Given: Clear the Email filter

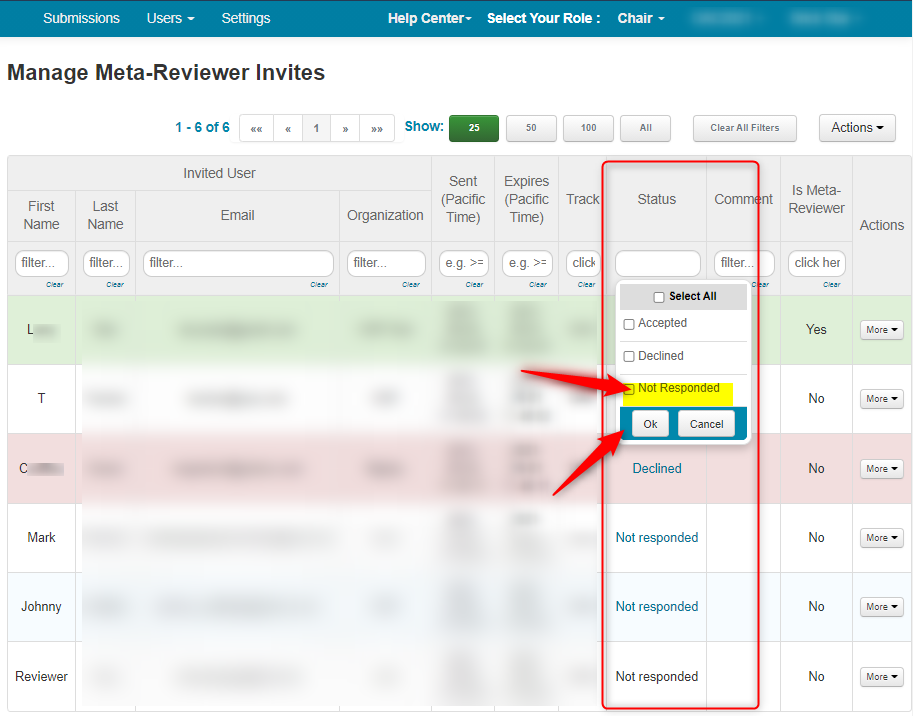Looking at the screenshot, I should coord(319,285).
